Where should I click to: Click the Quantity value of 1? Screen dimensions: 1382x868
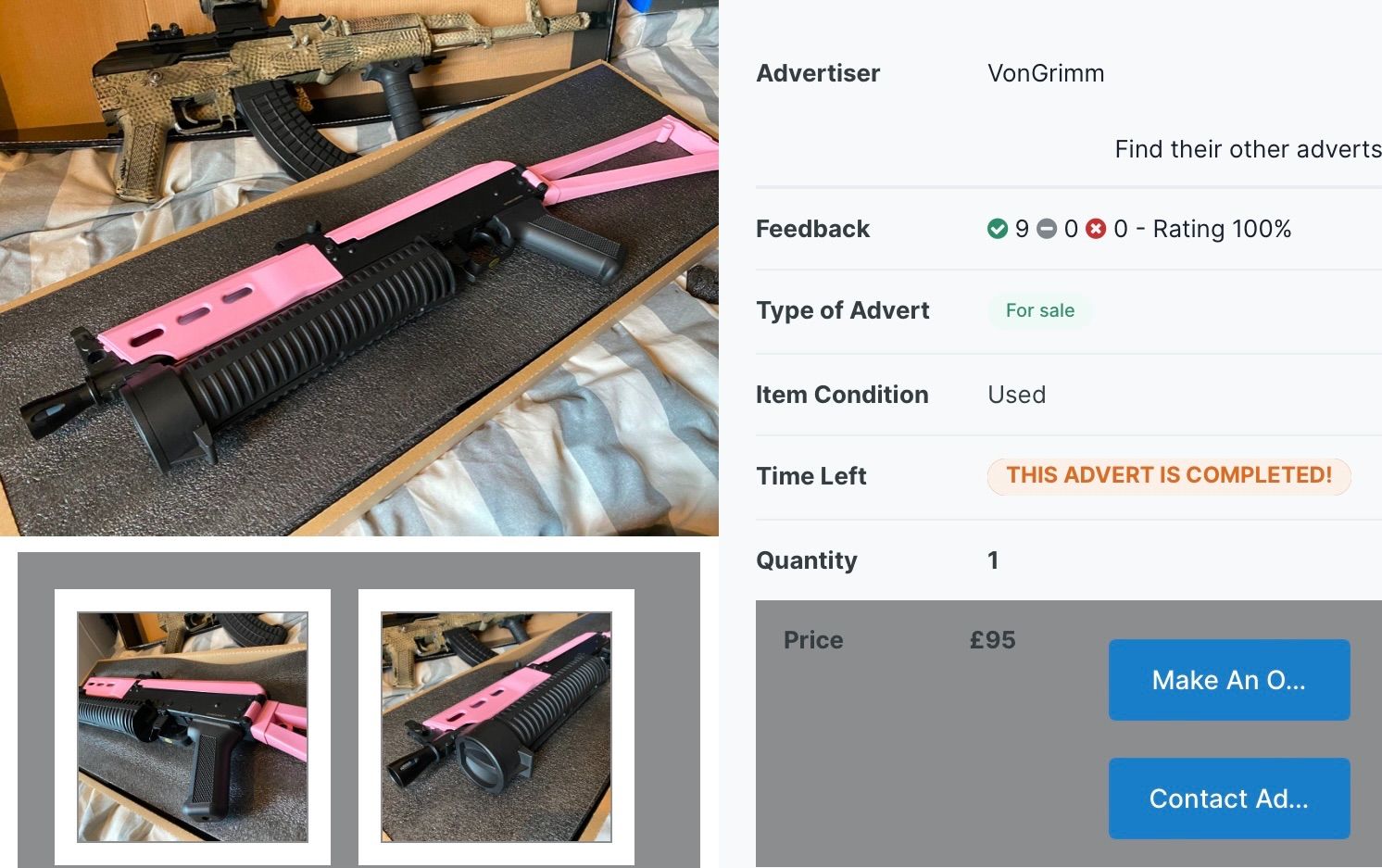[993, 560]
